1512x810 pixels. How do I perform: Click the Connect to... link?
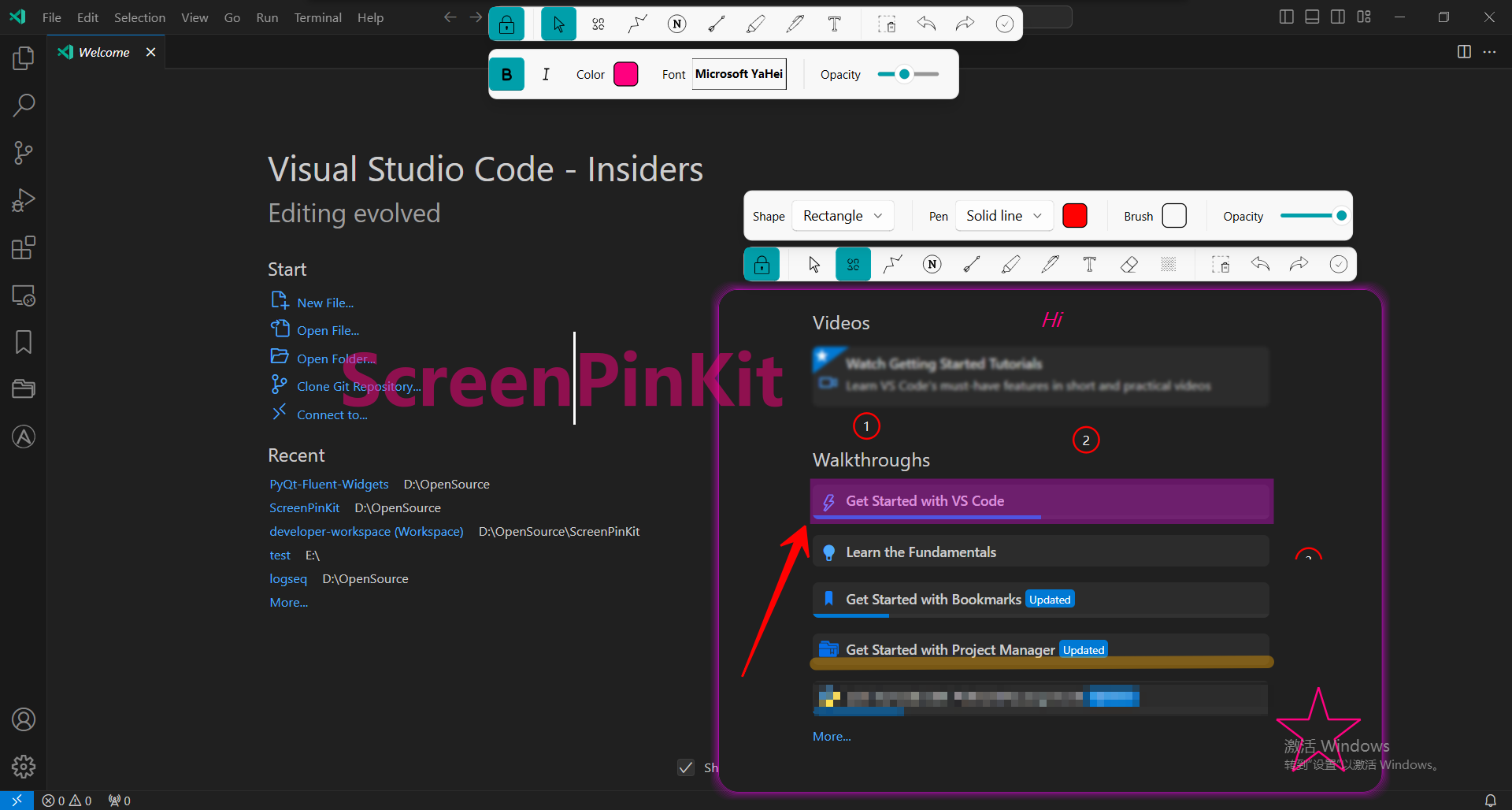coord(332,414)
